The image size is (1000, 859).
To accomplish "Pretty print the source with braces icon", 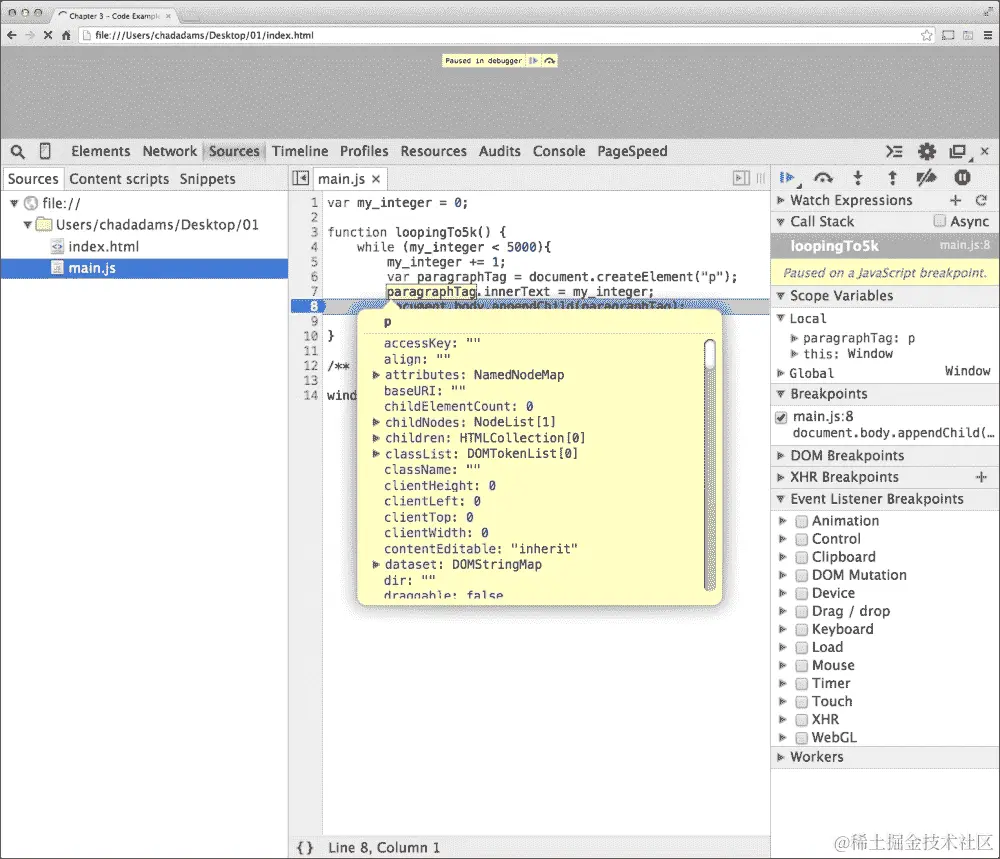I will coord(305,848).
